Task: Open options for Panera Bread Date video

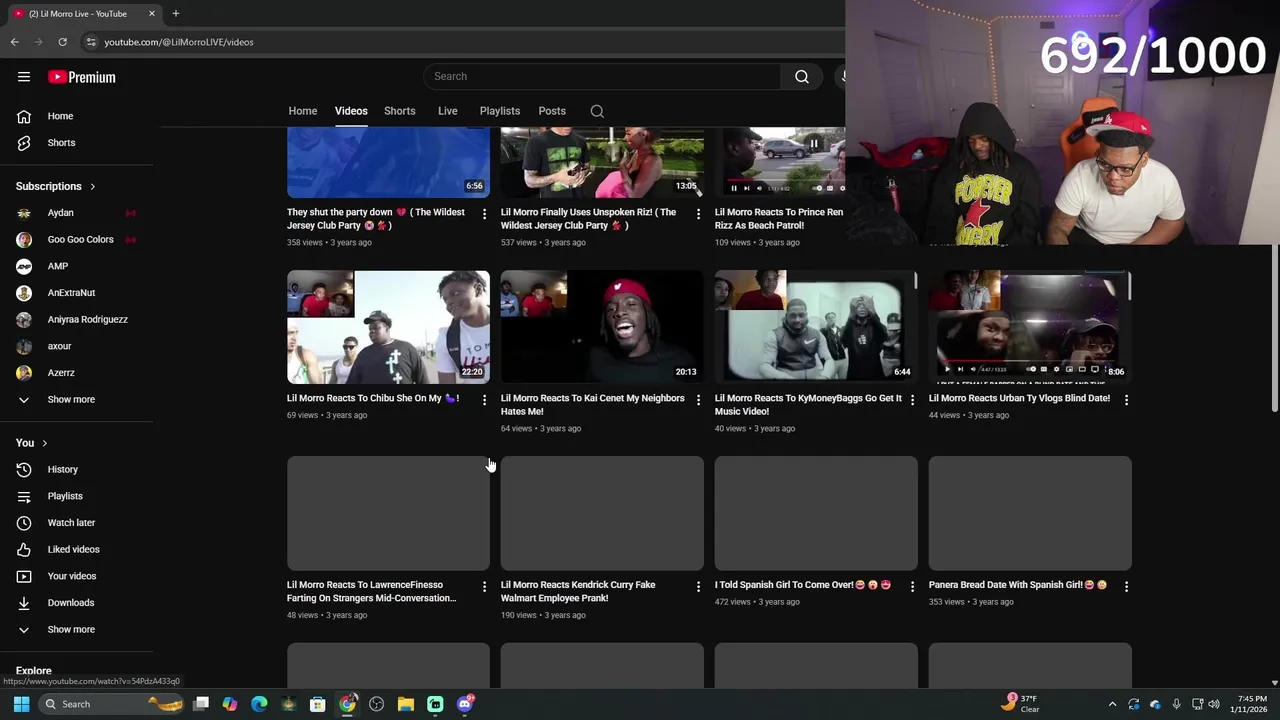Action: click(1126, 587)
